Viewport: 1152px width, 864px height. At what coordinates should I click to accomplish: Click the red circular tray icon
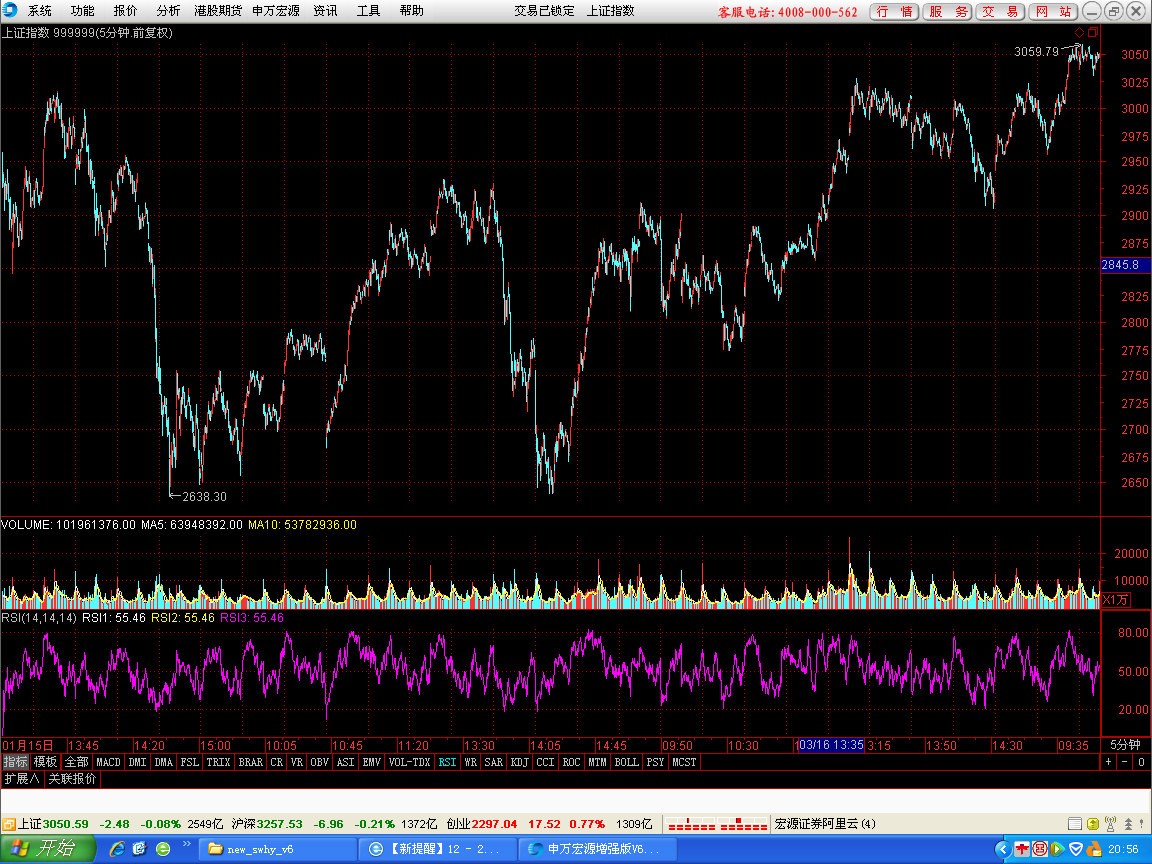tap(1040, 849)
